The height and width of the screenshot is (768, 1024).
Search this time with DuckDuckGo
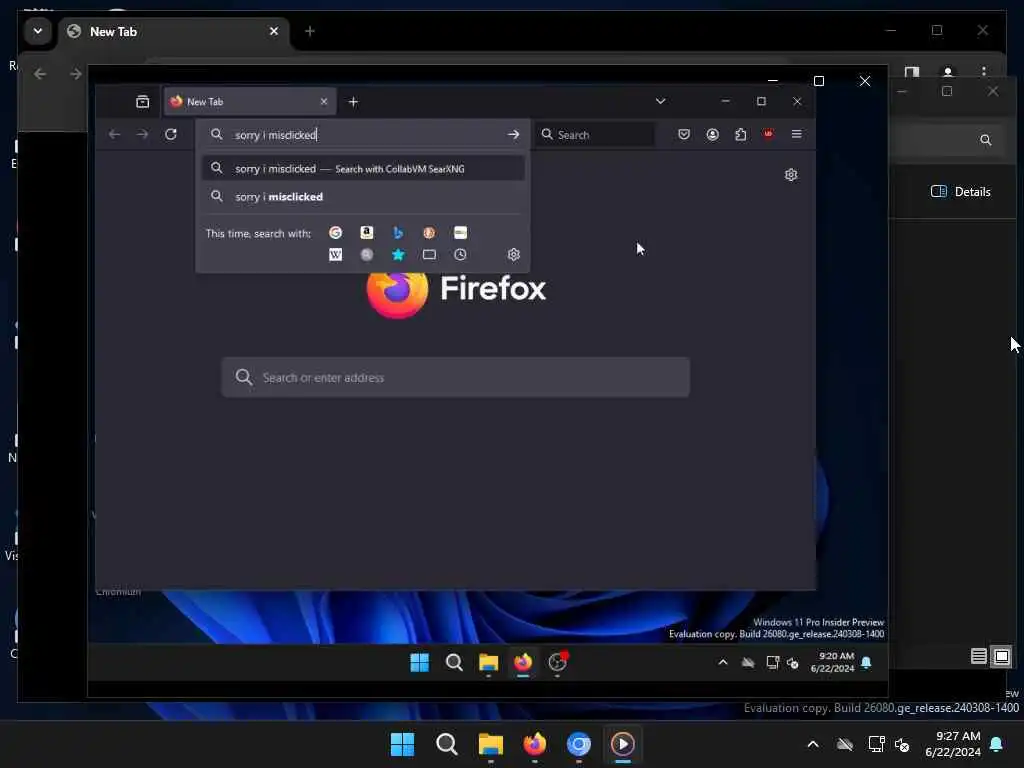pos(429,233)
